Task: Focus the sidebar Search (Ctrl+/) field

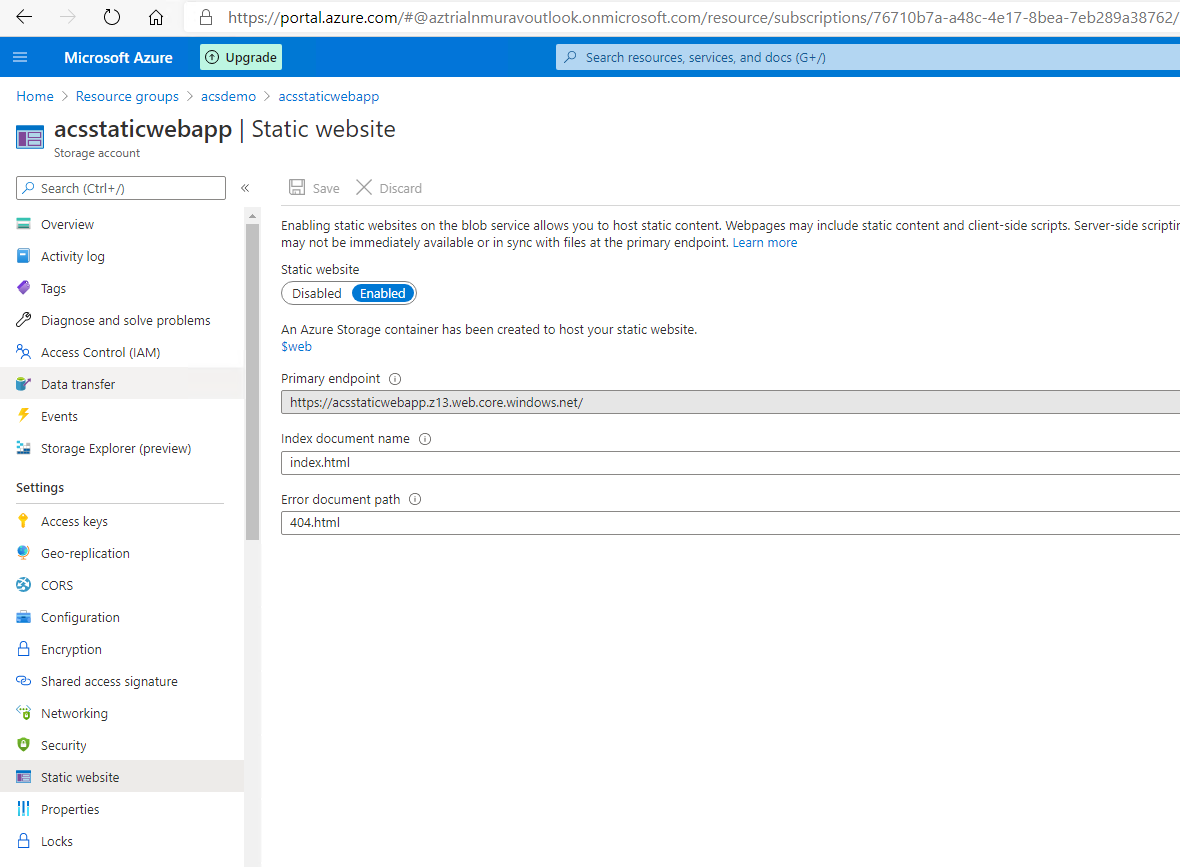Action: point(120,188)
